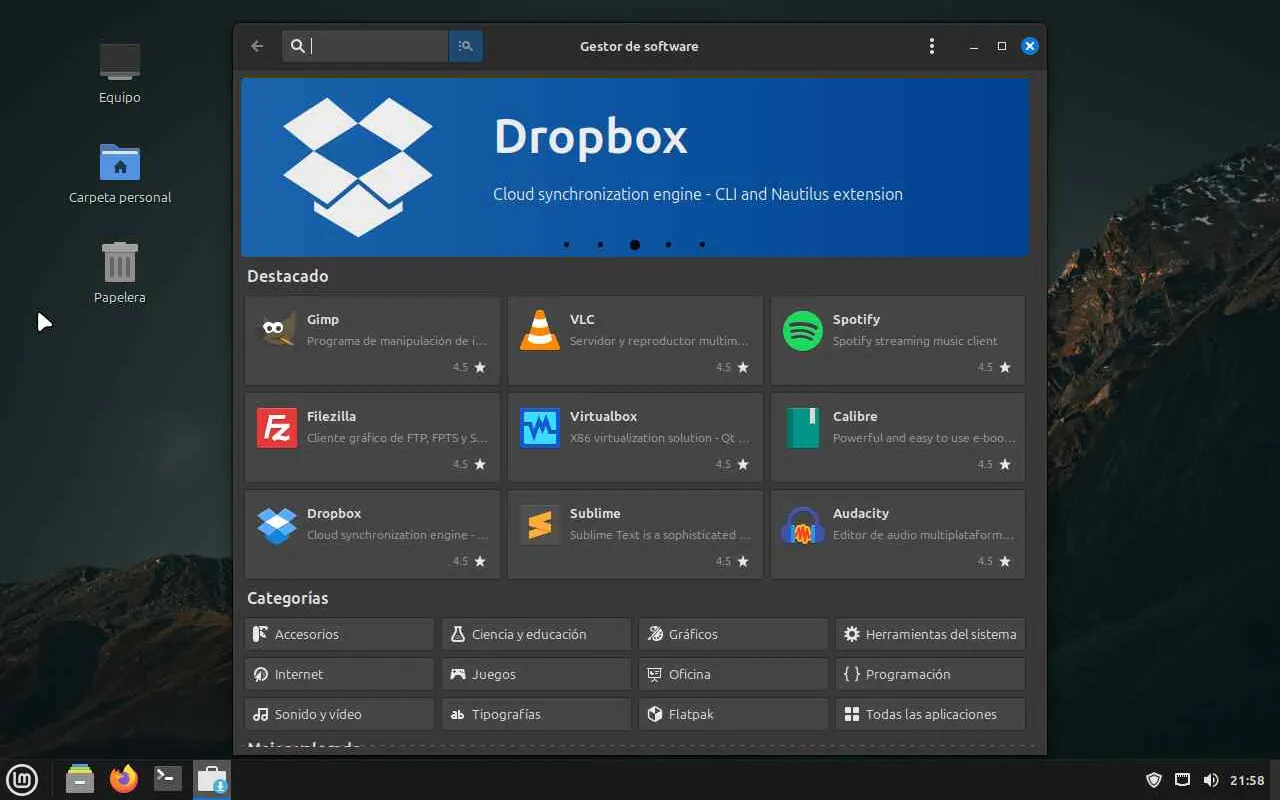
Task: Browse the Ciencia y educación category
Action: pos(536,634)
